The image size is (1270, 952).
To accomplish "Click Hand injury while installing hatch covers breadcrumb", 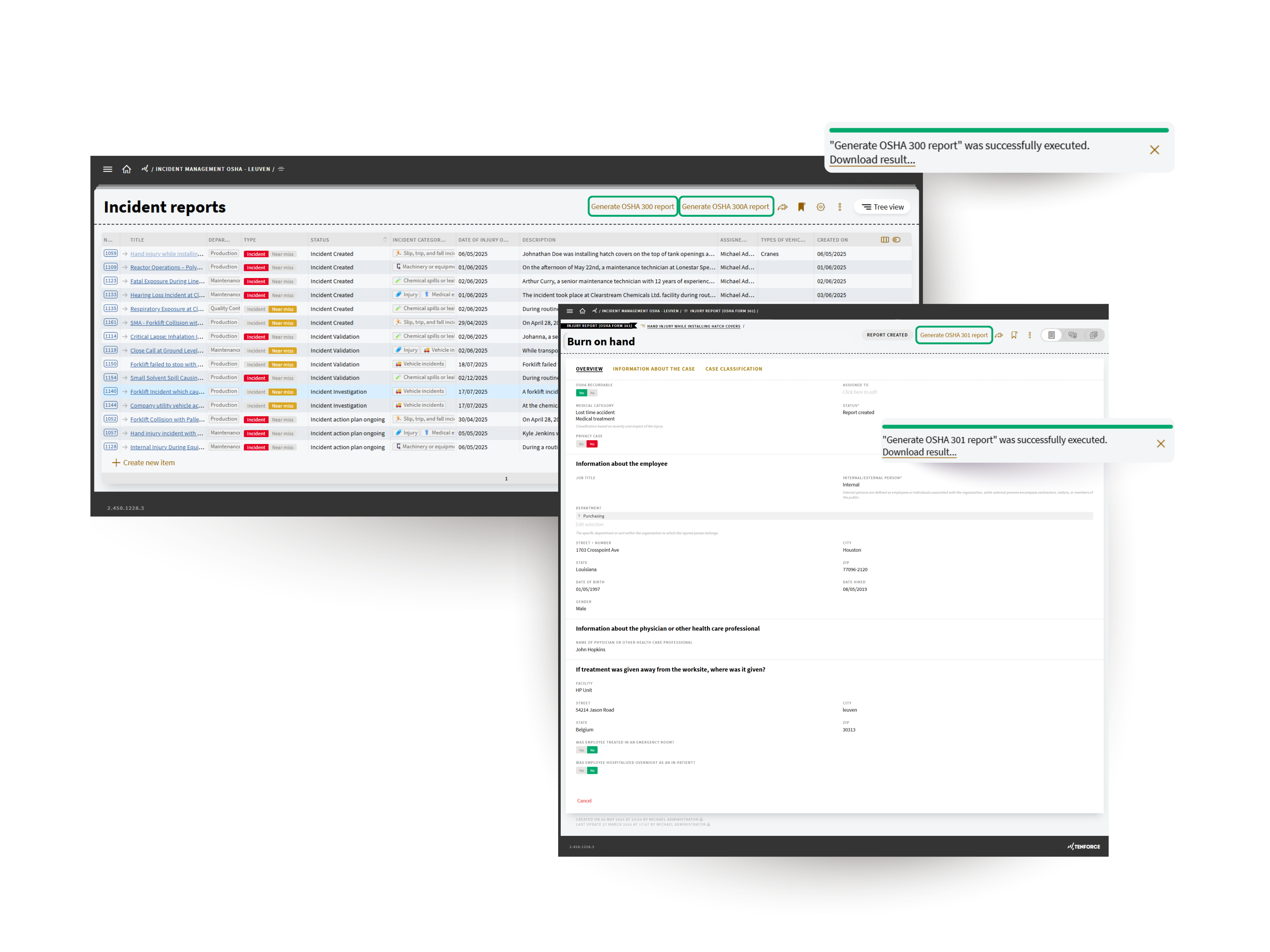I will [x=693, y=327].
